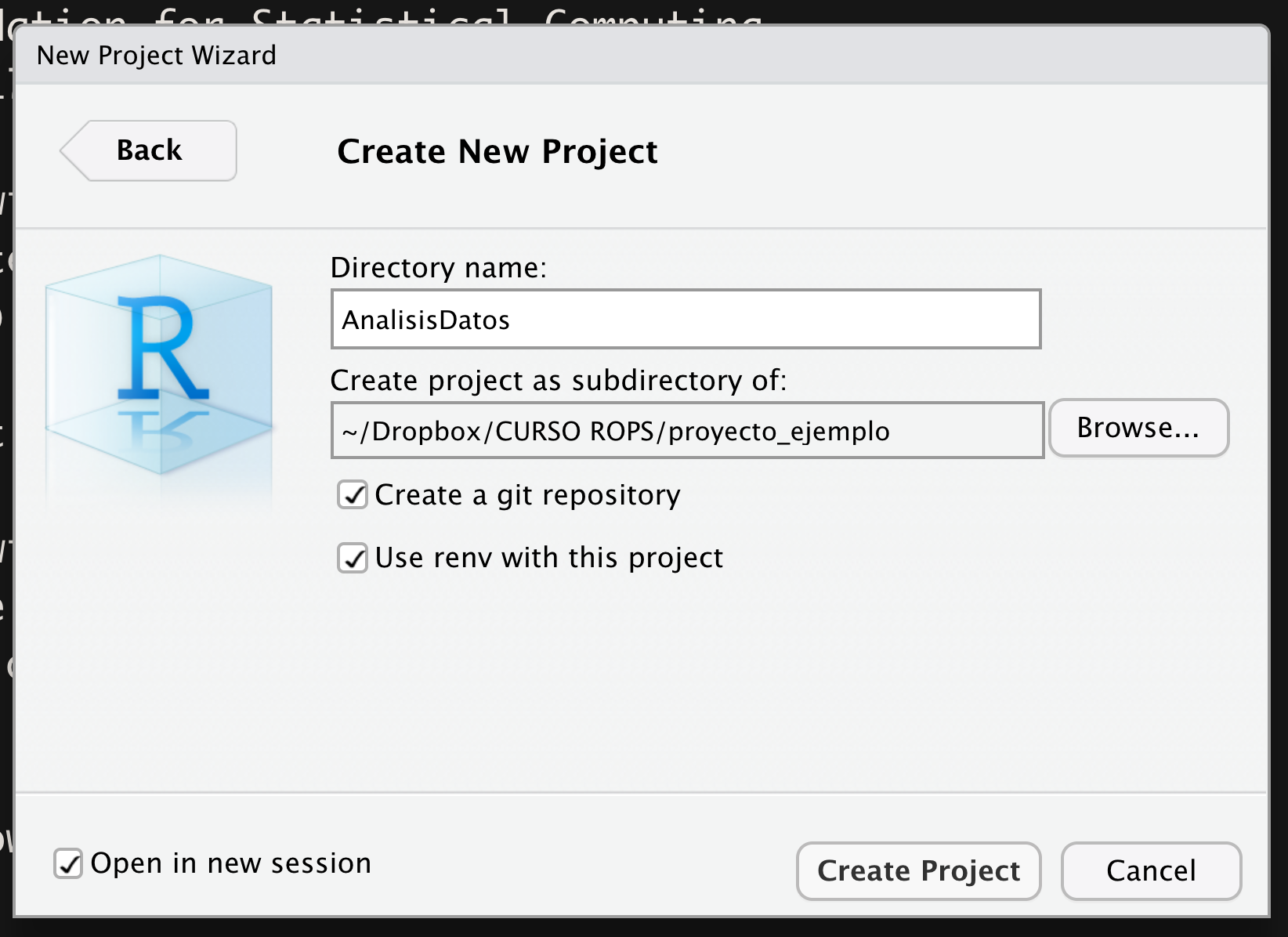Uncheck the Create a git repository checkbox
This screenshot has width=1288, height=937.
[x=353, y=495]
